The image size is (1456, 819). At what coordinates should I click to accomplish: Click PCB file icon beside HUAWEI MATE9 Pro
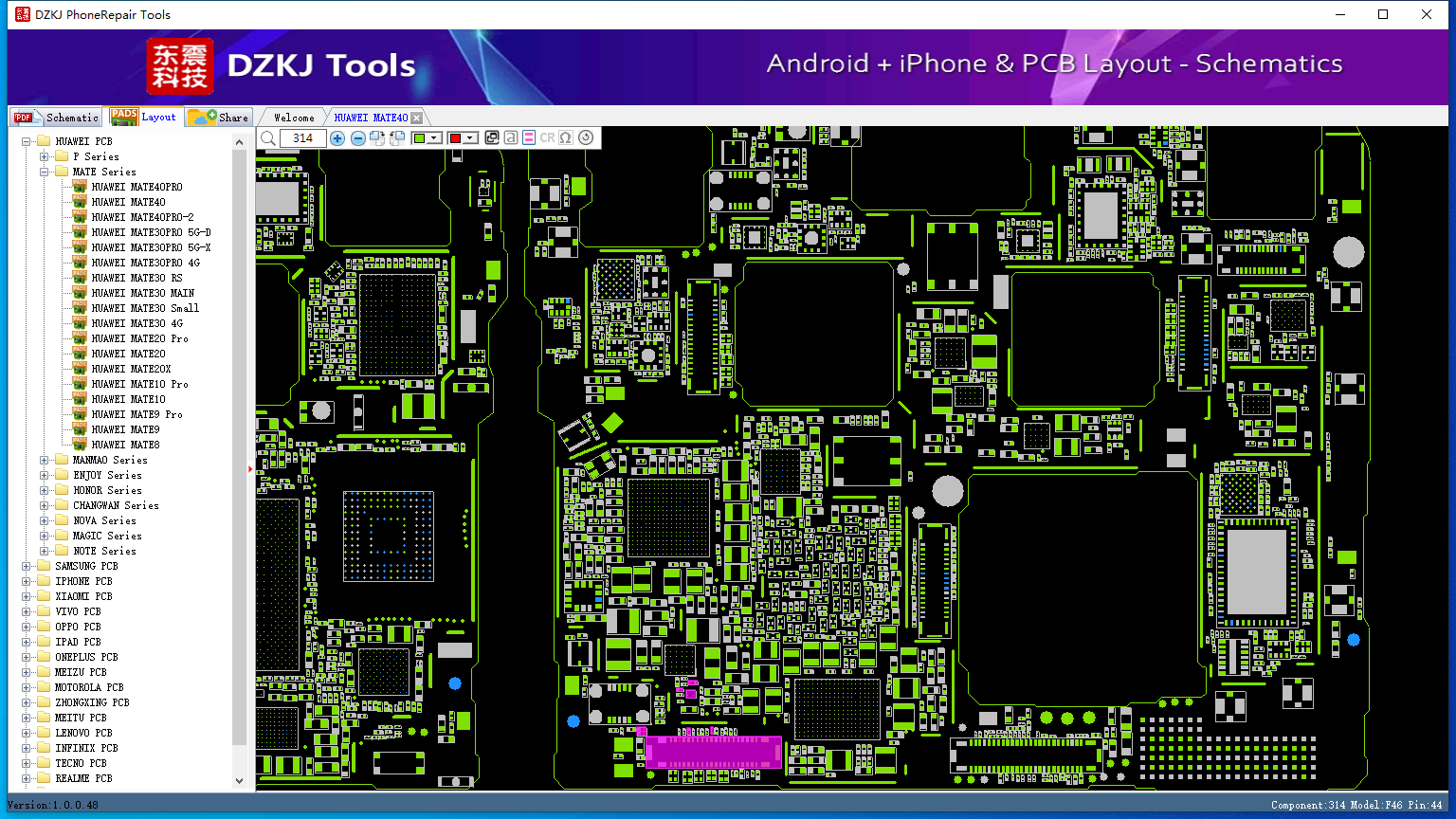pos(80,414)
